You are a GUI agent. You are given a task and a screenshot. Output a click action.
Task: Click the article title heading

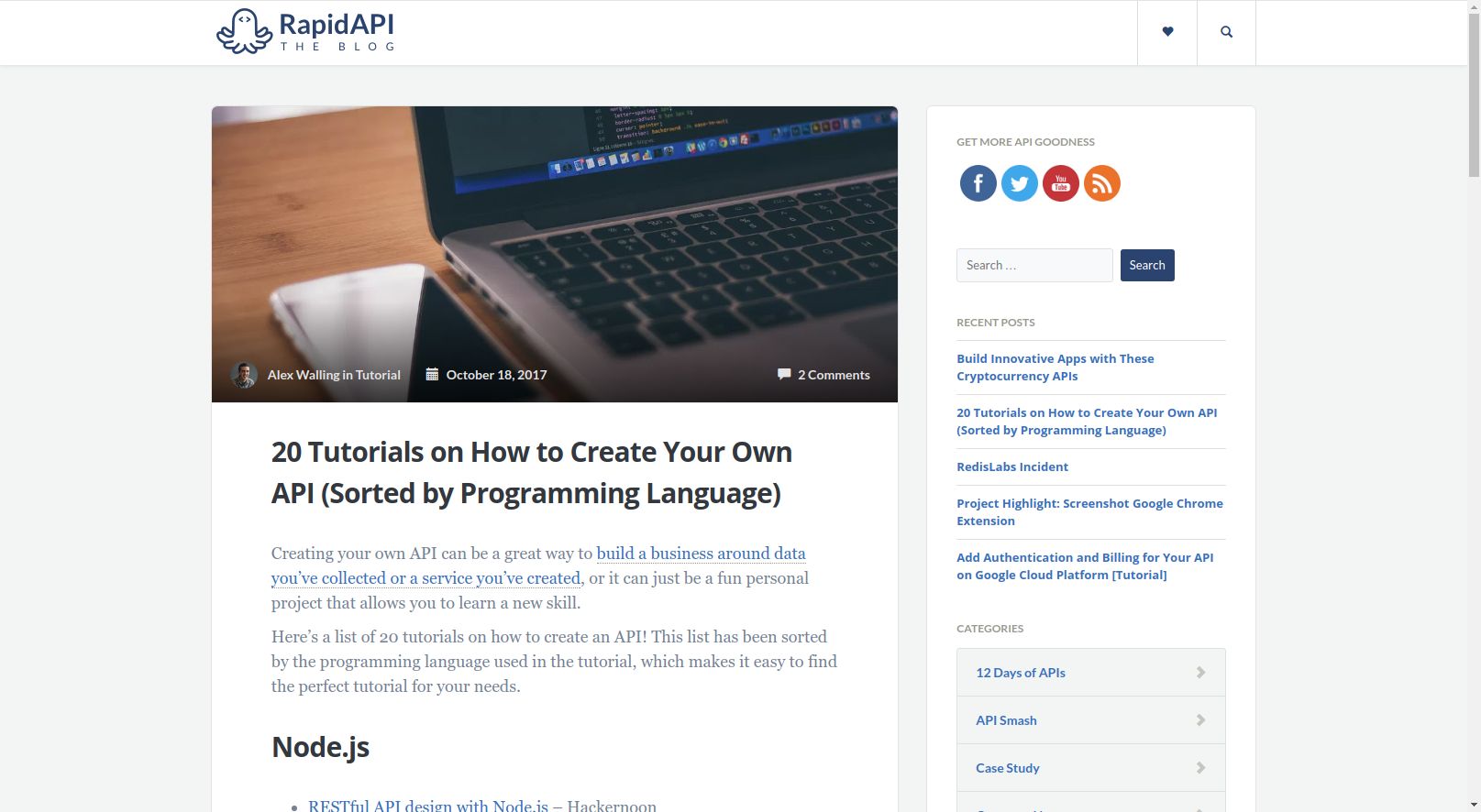pyautogui.click(x=532, y=473)
